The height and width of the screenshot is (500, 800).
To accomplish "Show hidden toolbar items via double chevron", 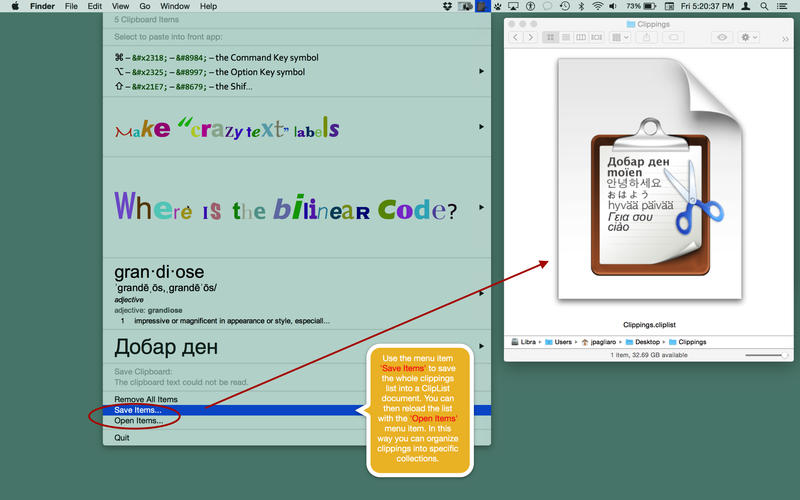I will [785, 38].
